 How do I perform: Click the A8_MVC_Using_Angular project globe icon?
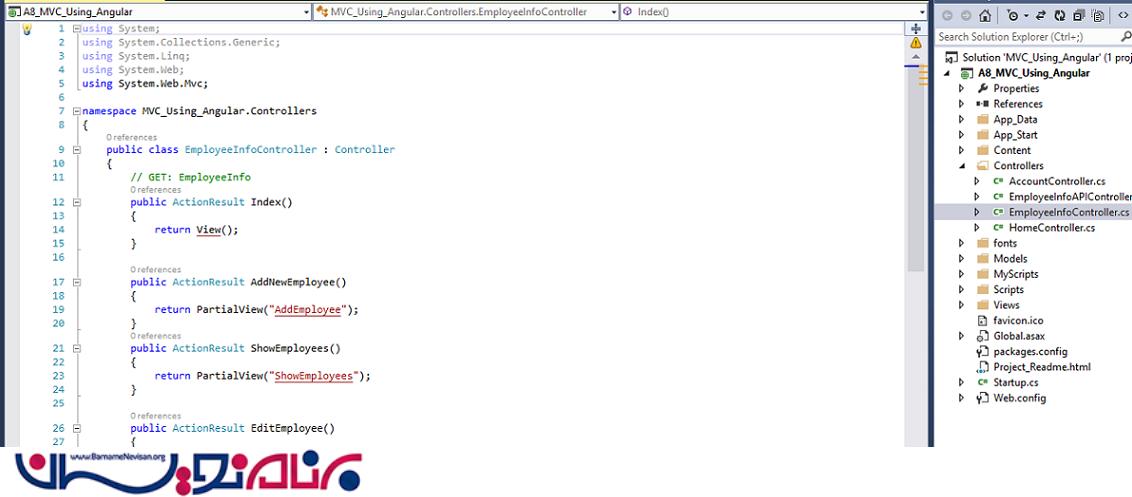(966, 73)
